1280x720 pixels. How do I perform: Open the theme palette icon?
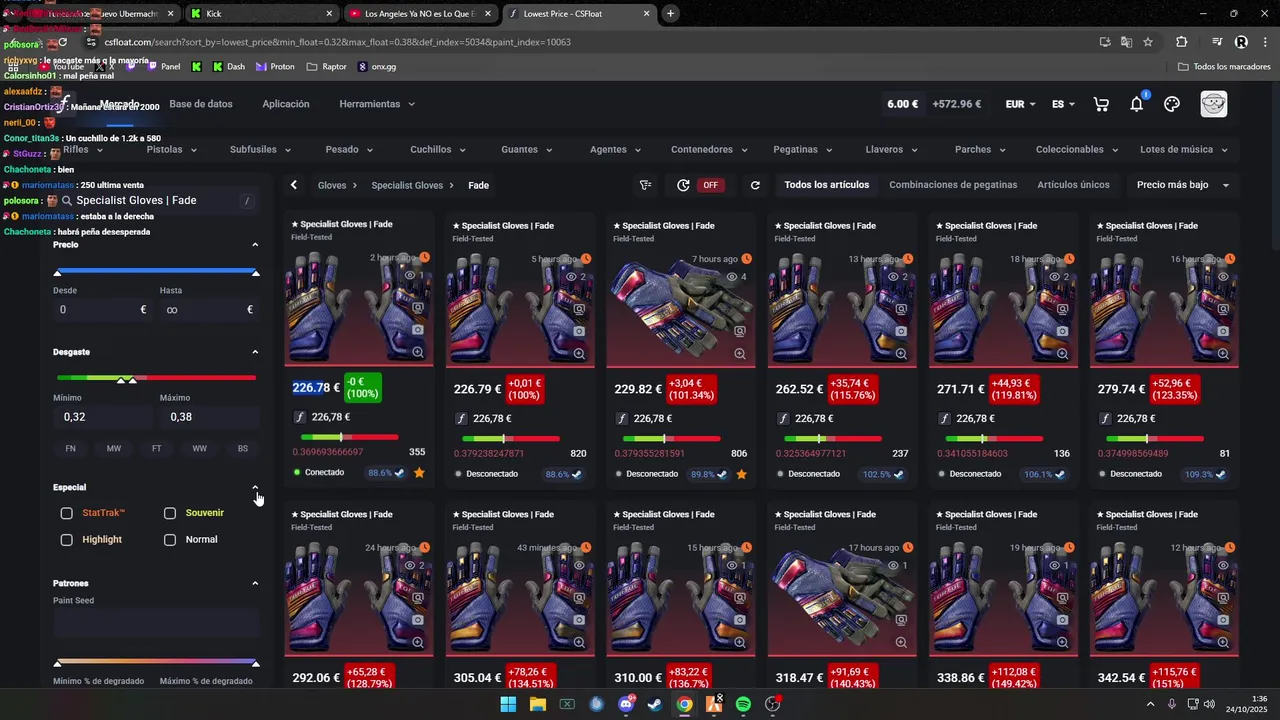[1172, 104]
